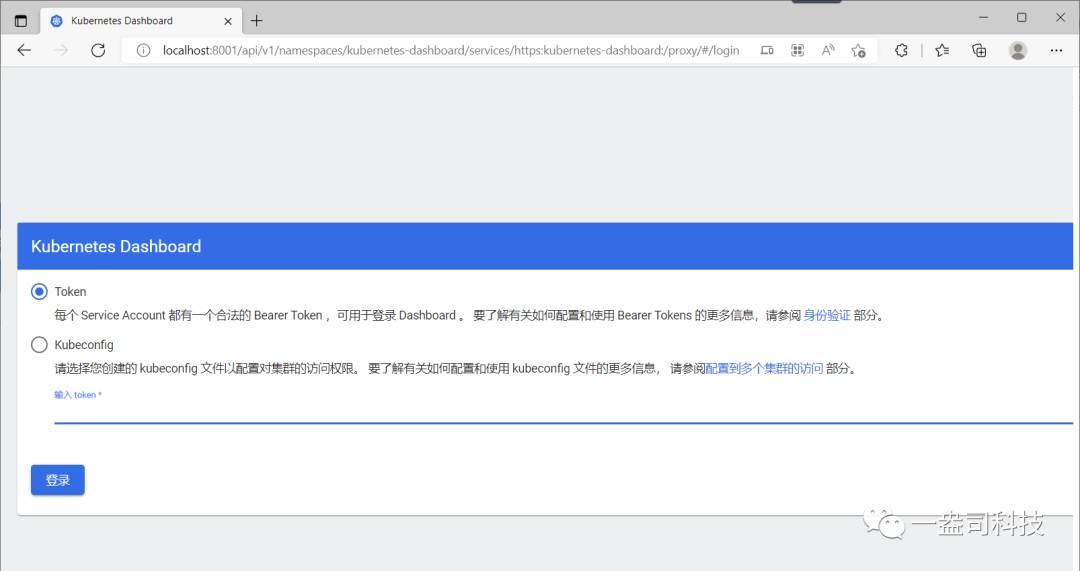Viewport: 1080px width, 571px height.
Task: Click the send-to-devices icon in address bar
Action: (x=767, y=50)
